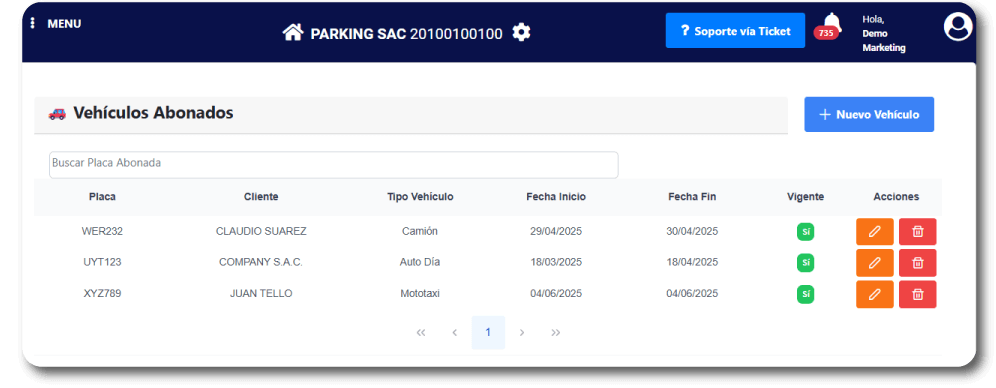Screen dimensions: 996x388
Task: Edit vehicle WER232 with the pencil icon
Action: (875, 232)
